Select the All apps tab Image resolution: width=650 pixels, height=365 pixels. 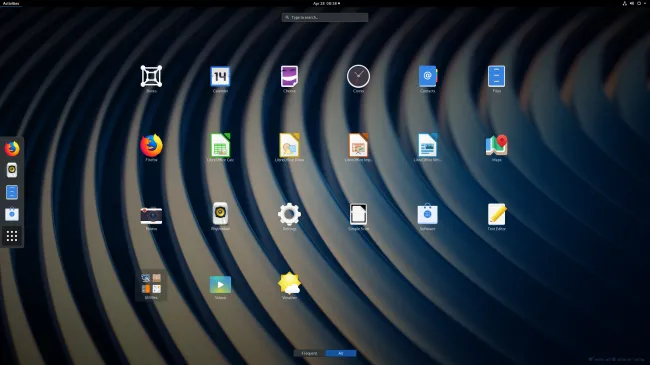(x=341, y=353)
